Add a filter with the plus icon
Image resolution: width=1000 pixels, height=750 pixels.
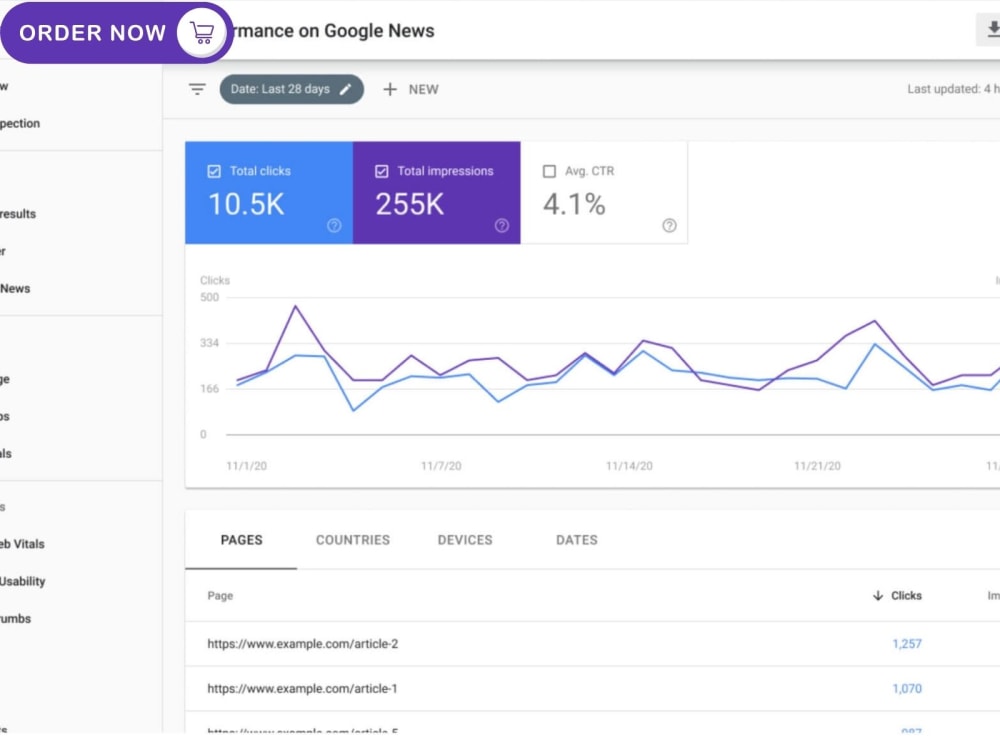(x=390, y=89)
